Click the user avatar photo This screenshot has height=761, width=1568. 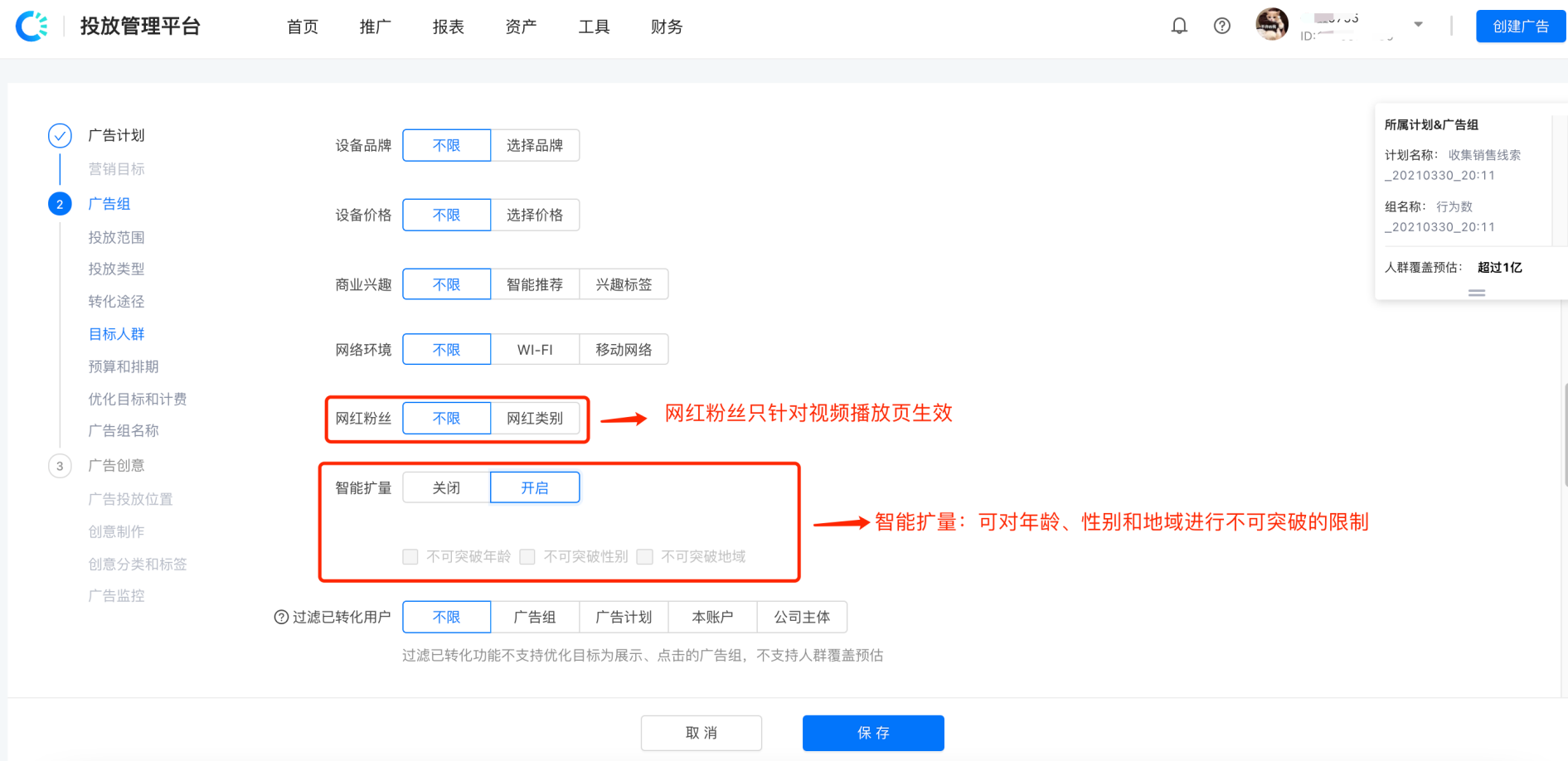[x=1271, y=24]
